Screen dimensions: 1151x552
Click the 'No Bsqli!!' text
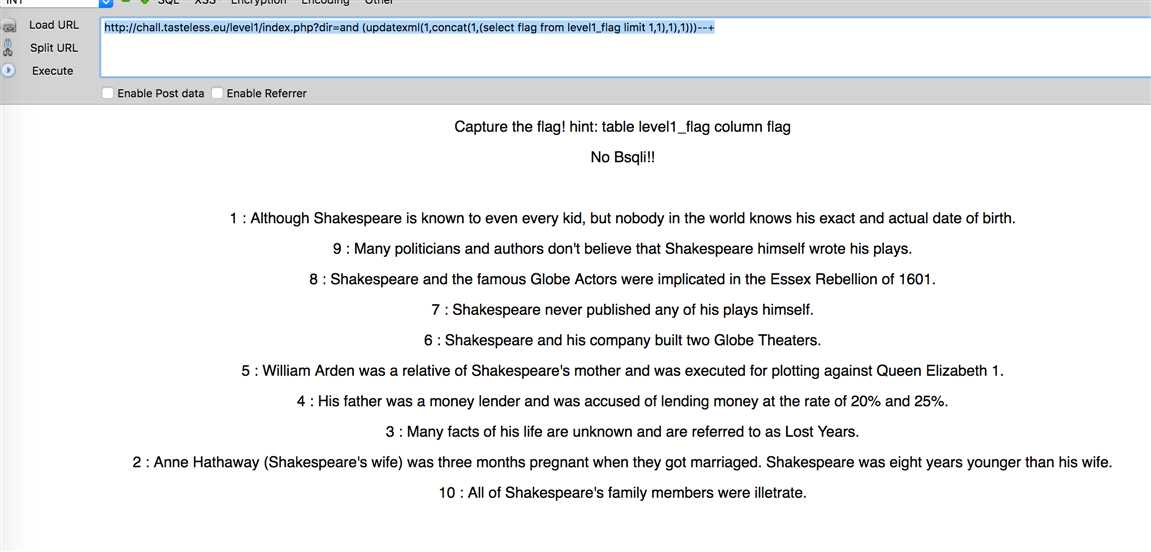[622, 158]
